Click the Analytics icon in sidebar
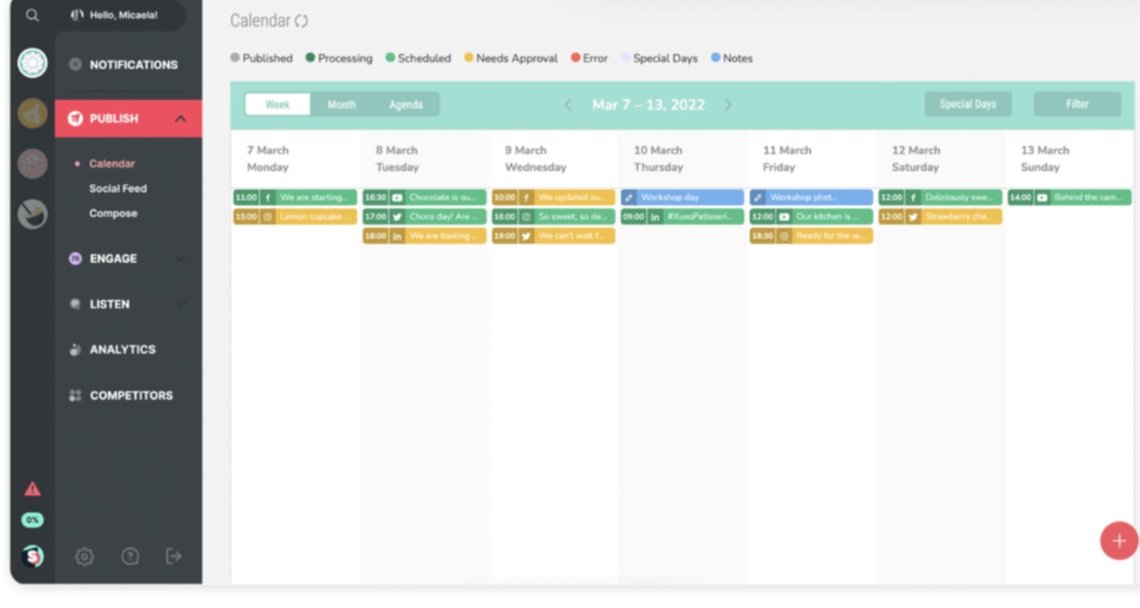1140x608 pixels. (x=75, y=350)
